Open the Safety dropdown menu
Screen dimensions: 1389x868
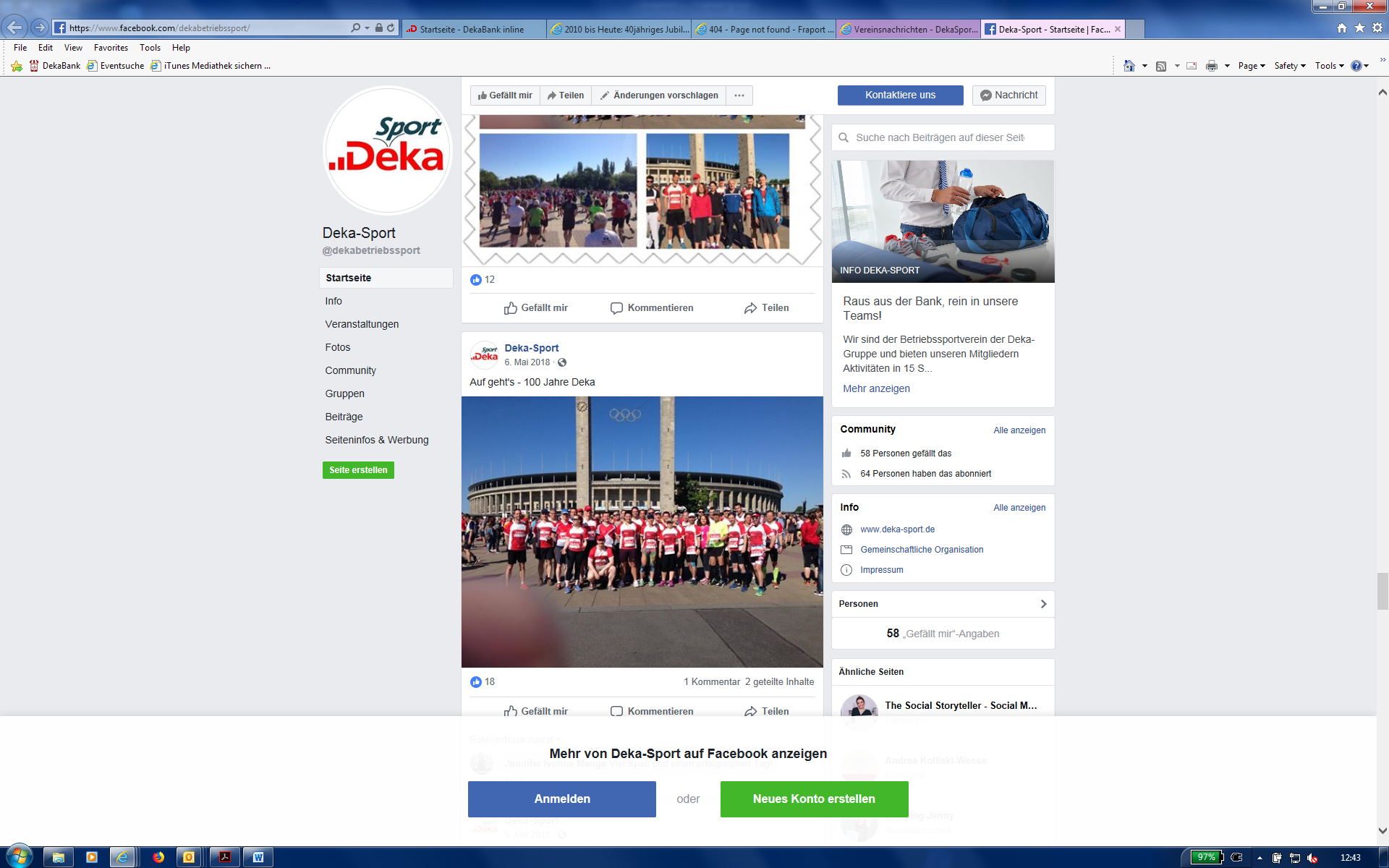click(1289, 66)
